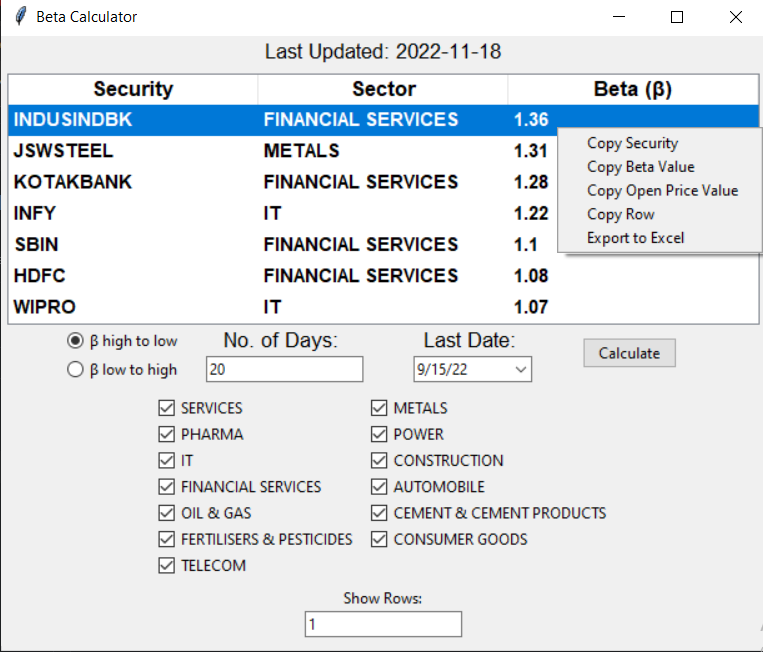Select the INDUSINDBK row
This screenshot has height=652, width=763.
click(383, 120)
